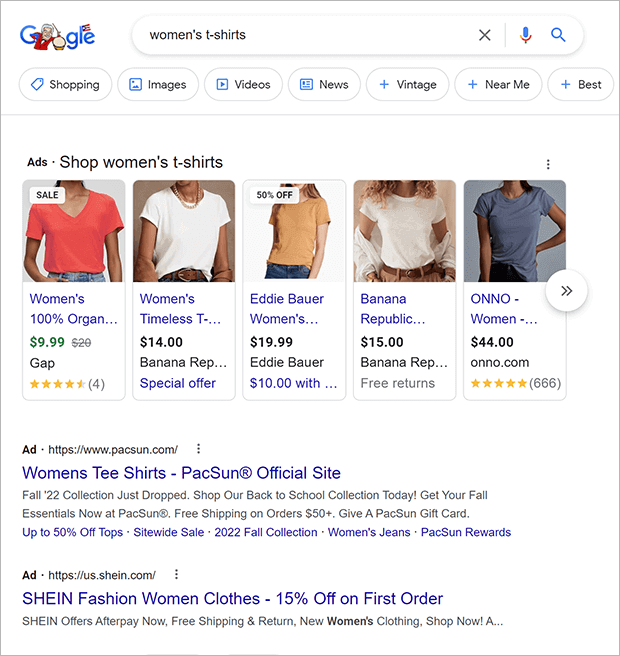
Task: Click the $44.00 ONNO price
Action: coord(492,342)
